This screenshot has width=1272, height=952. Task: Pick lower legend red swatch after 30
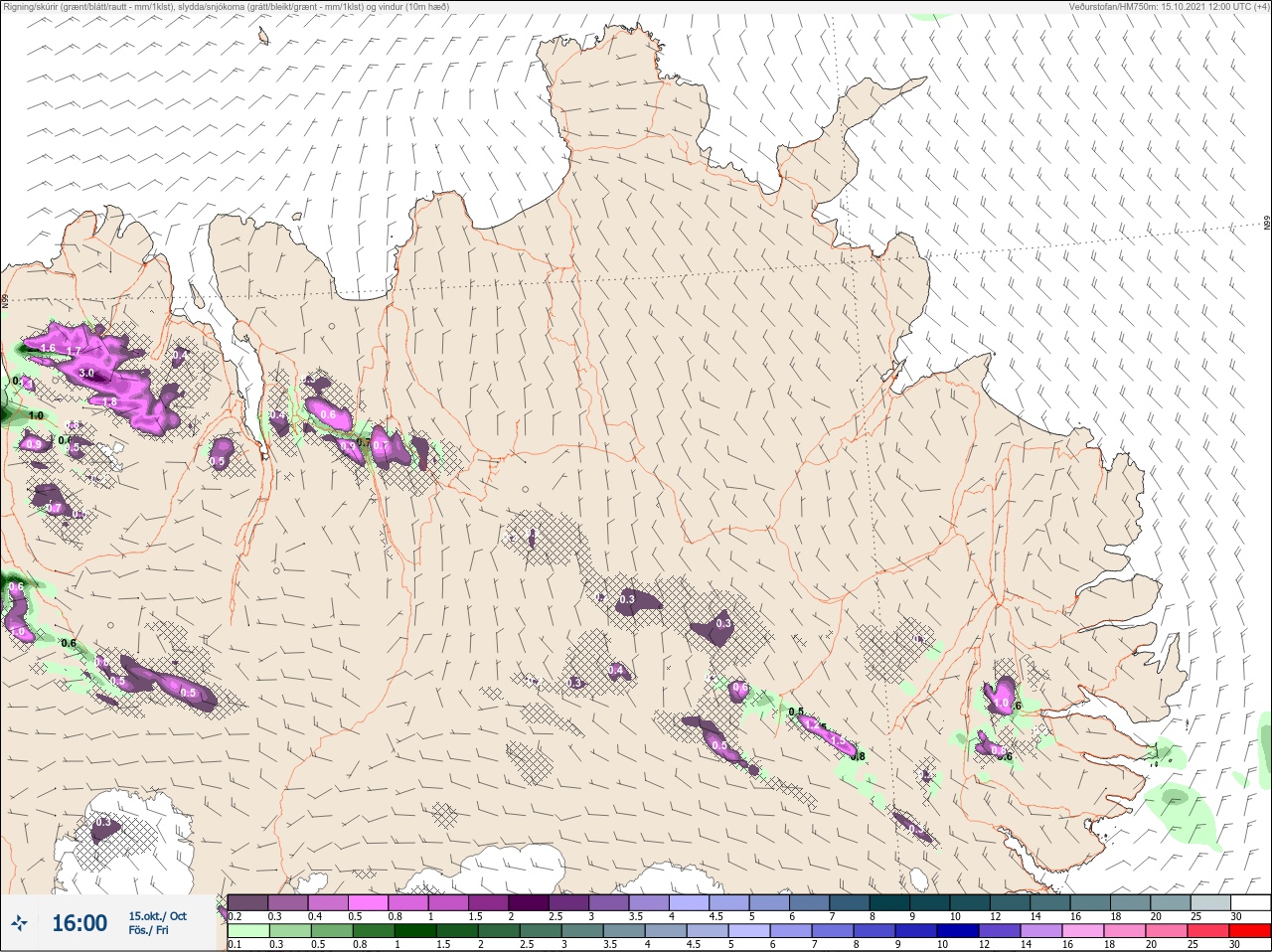(1251, 930)
